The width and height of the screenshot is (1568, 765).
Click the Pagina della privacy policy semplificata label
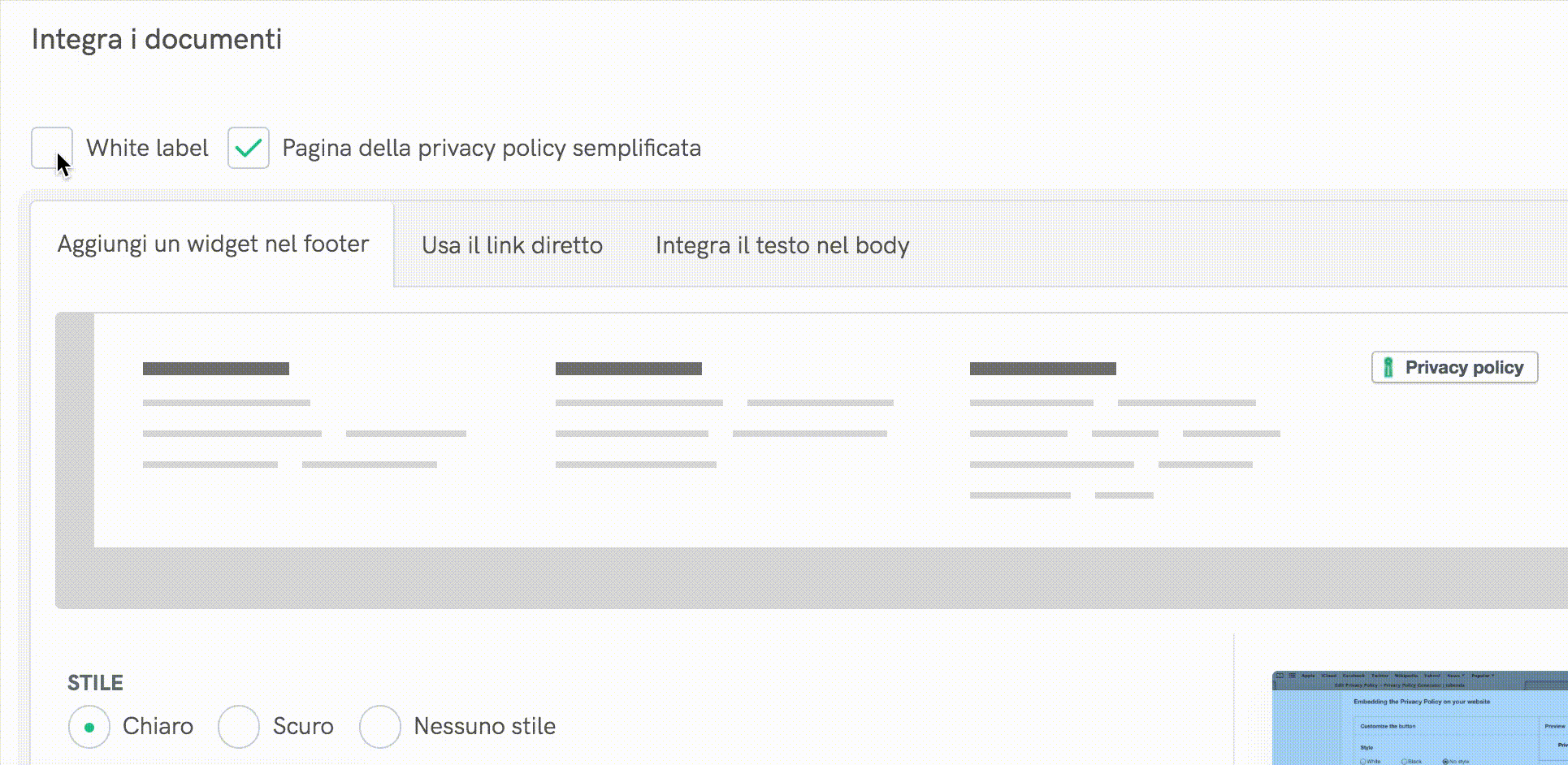tap(492, 148)
